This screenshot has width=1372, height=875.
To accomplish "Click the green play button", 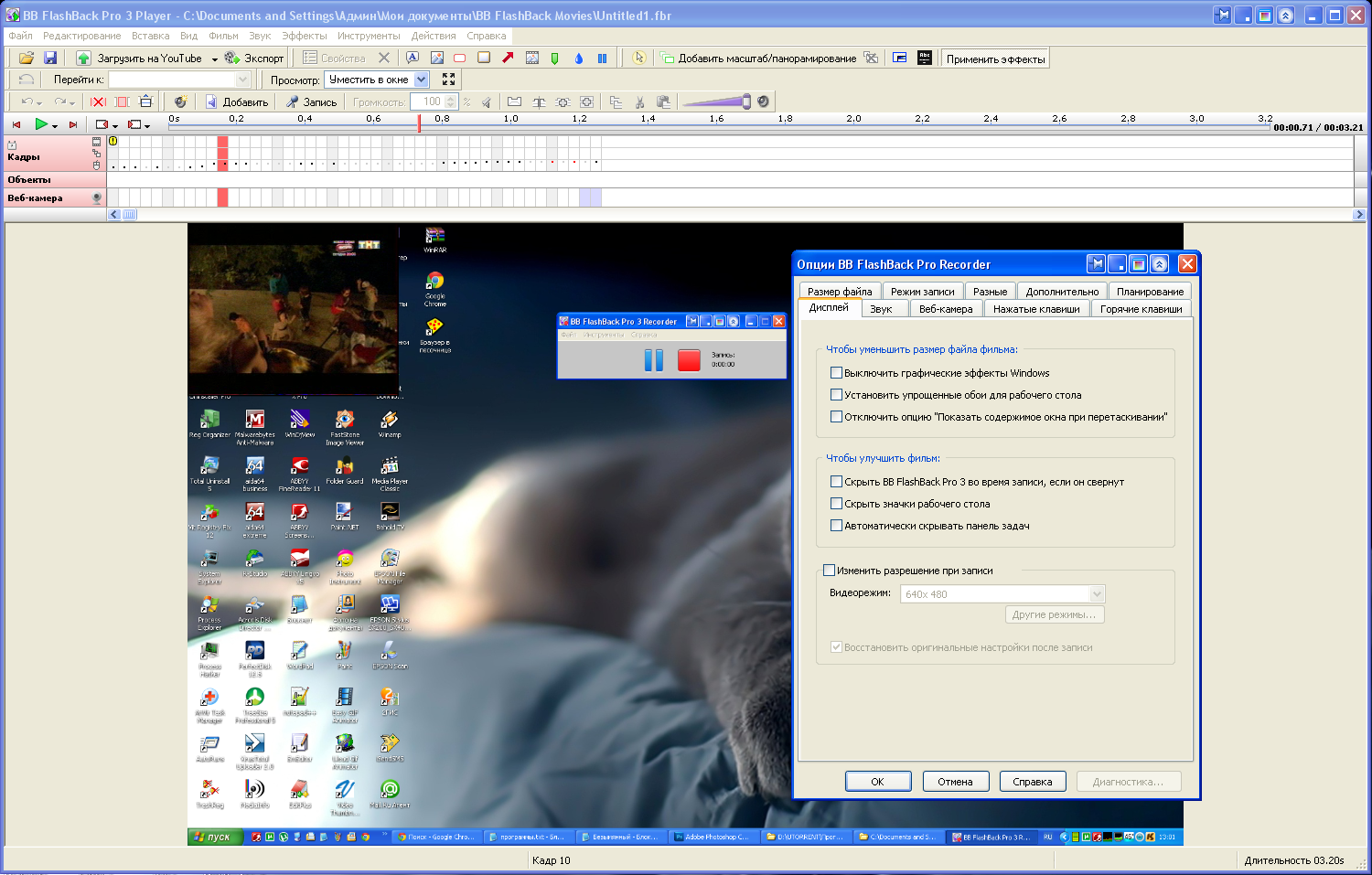I will [x=41, y=124].
